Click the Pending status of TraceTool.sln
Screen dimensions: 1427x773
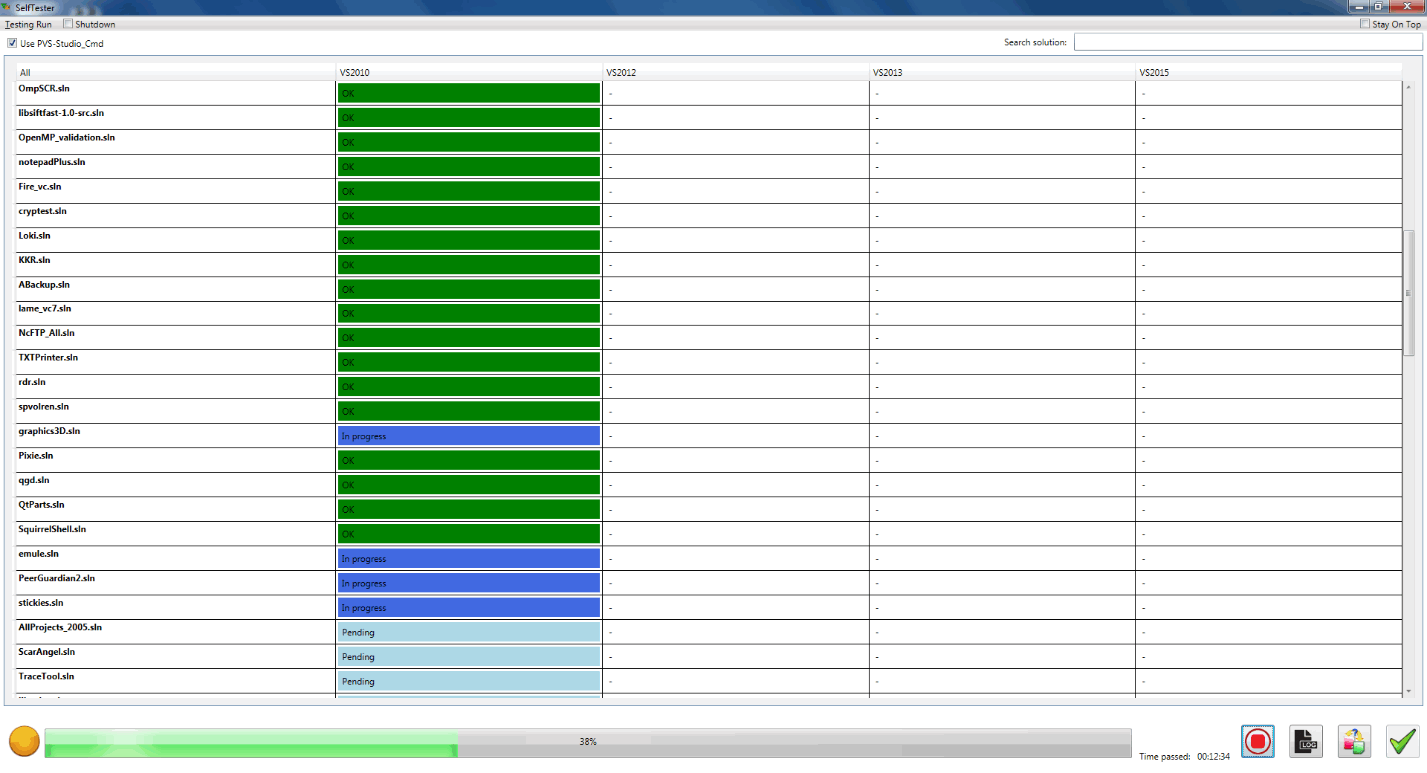[x=469, y=681]
